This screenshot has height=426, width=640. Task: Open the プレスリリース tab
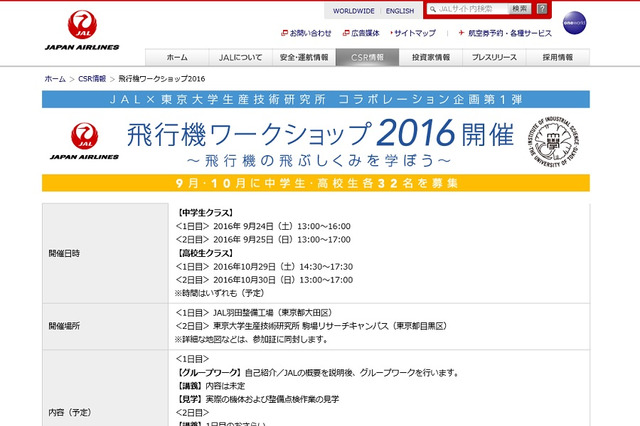coord(494,57)
